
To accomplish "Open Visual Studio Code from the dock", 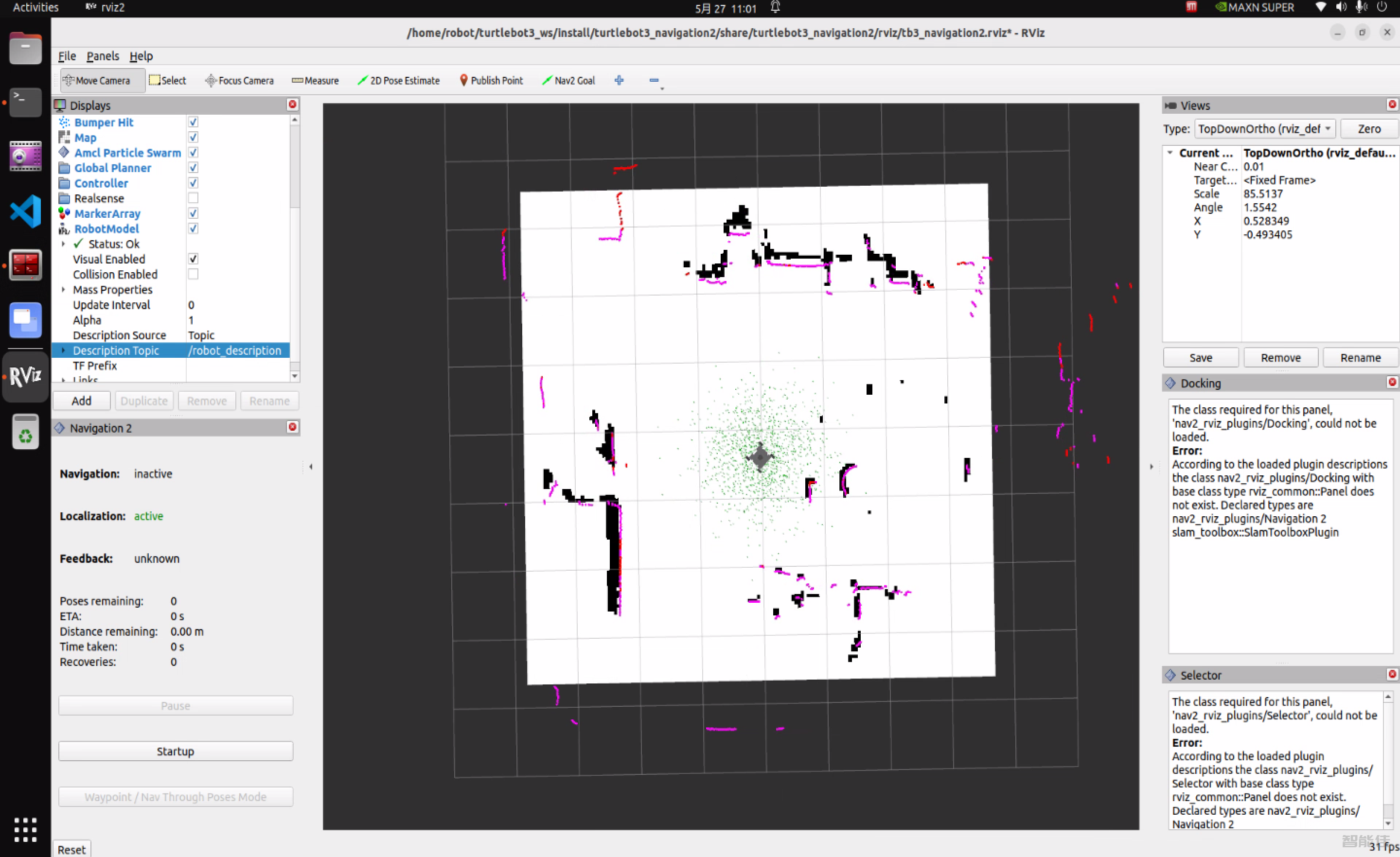I will [x=26, y=211].
